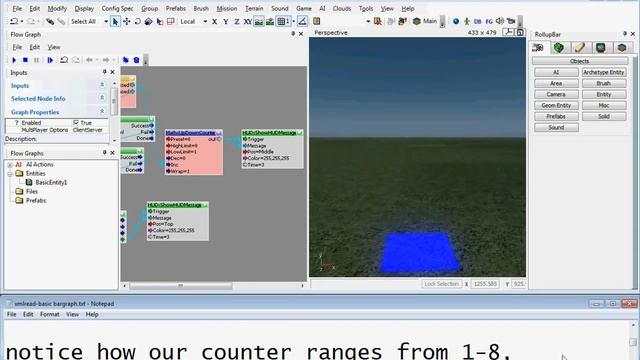Play the flow graph
640x360 pixels.
point(14,60)
